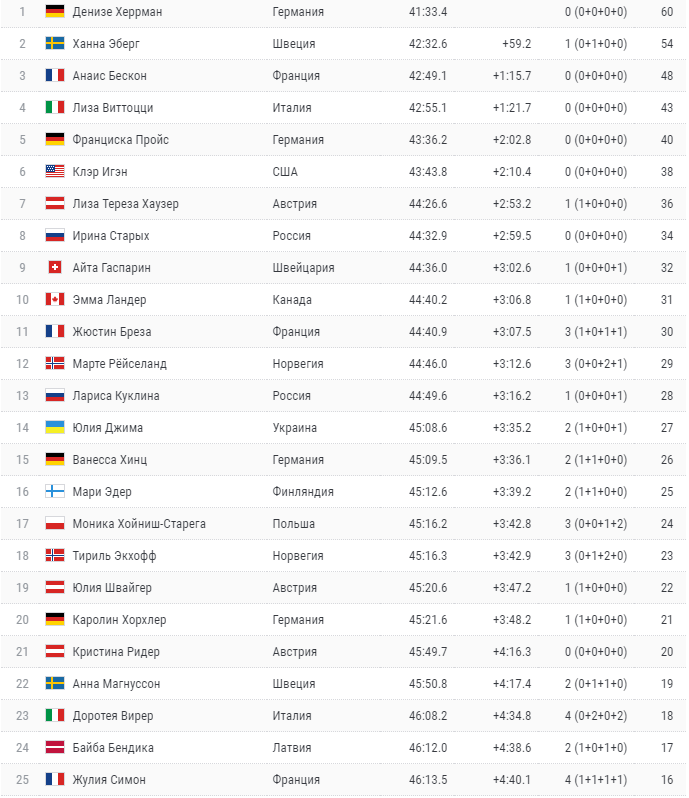
Task: Open athlete name Анаис Бескон
Action: [109, 76]
